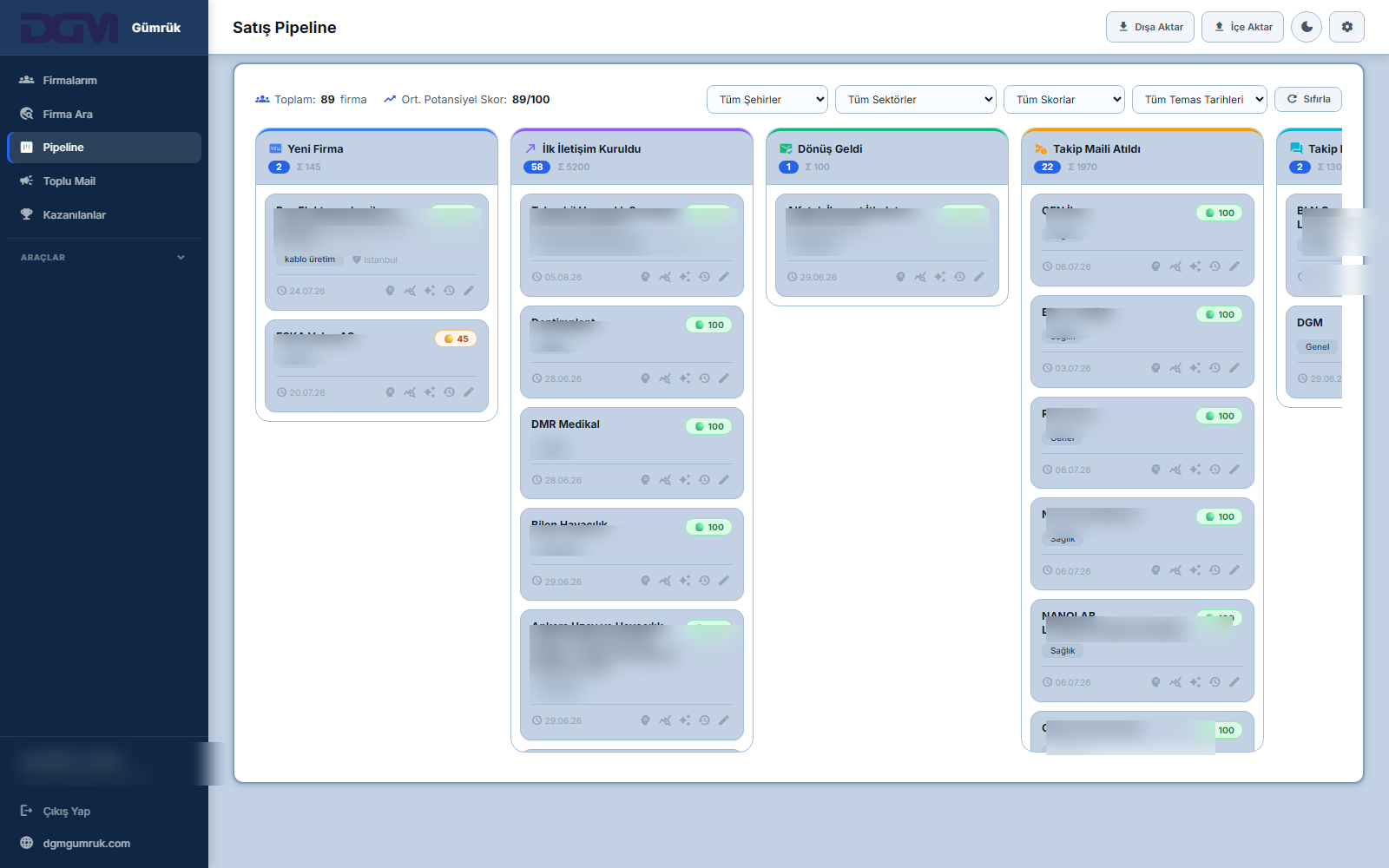This screenshot has width=1389, height=868.
Task: Click analytics search icon on DMR Medikal card
Action: pos(665,480)
